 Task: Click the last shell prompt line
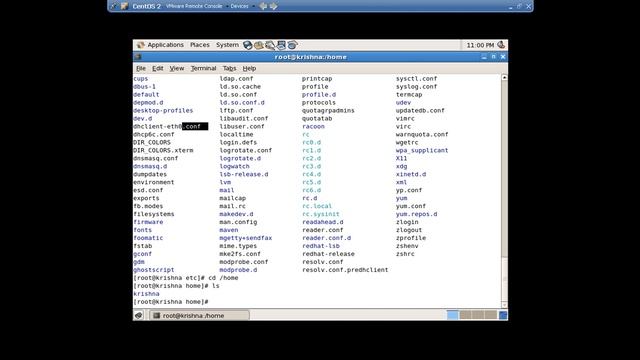(x=171, y=302)
